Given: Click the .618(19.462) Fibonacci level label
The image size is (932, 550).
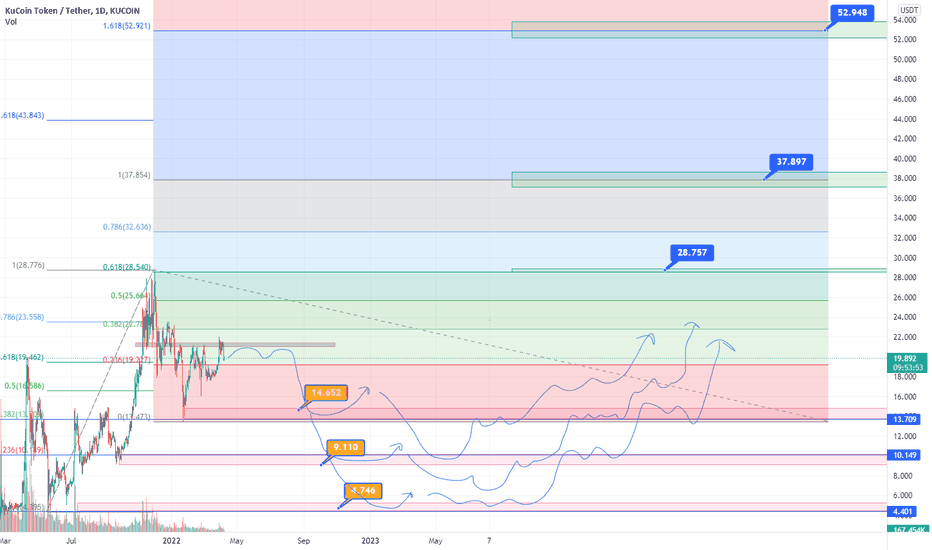Looking at the screenshot, I should 23,357.
